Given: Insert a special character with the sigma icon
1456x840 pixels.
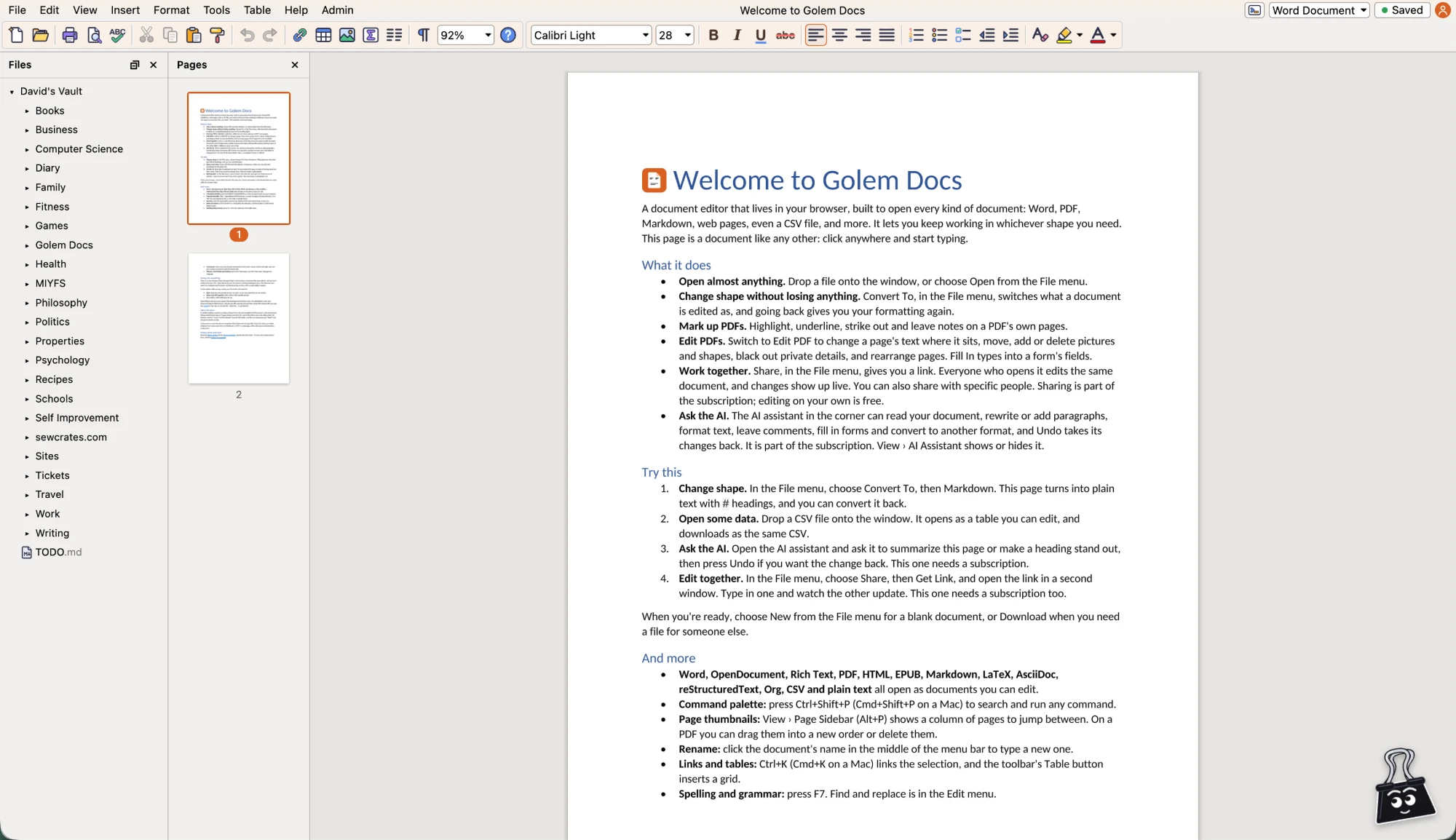Looking at the screenshot, I should click(371, 35).
